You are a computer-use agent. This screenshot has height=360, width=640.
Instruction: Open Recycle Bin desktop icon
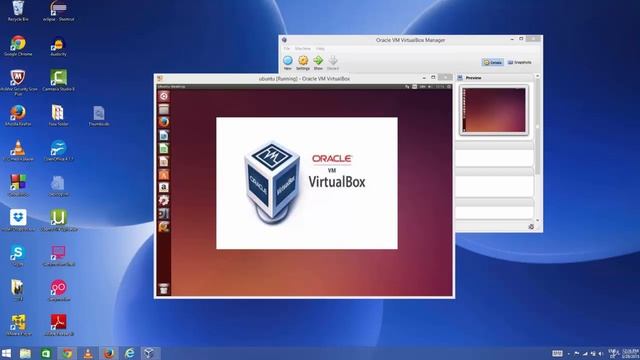pyautogui.click(x=18, y=11)
